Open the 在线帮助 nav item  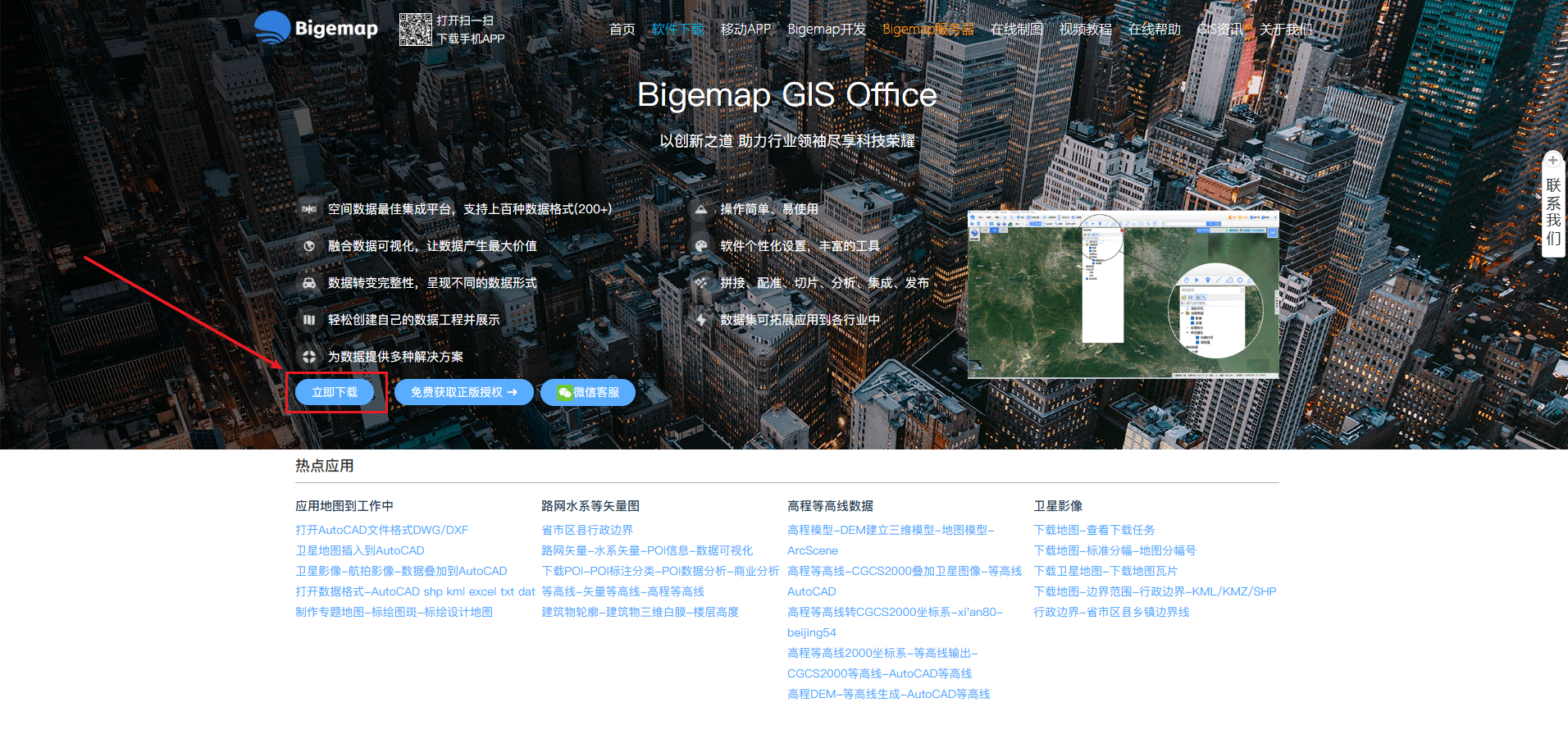[x=1155, y=30]
